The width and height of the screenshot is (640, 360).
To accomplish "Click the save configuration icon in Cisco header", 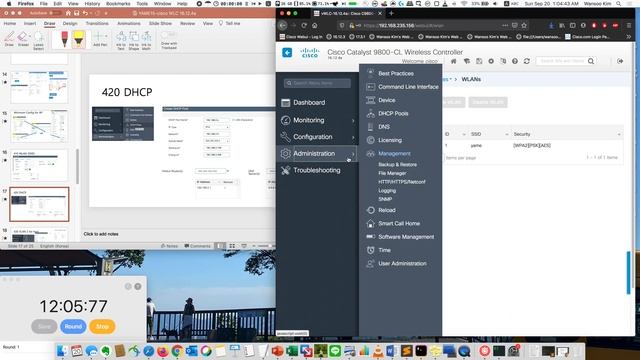I will [479, 61].
